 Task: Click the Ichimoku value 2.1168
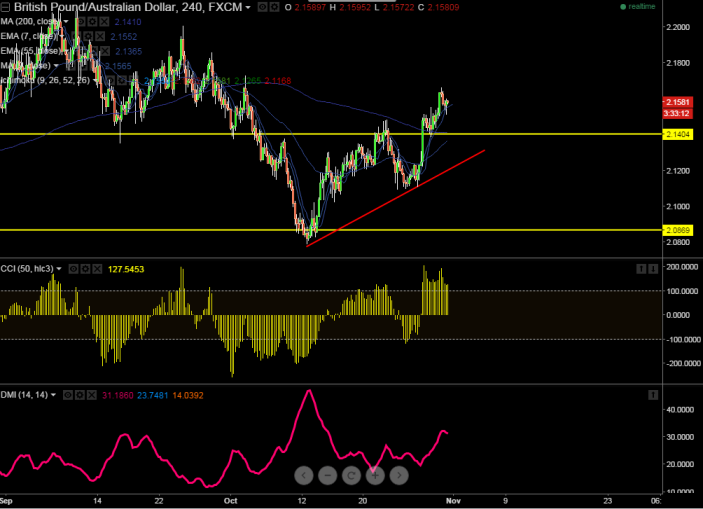pos(278,81)
